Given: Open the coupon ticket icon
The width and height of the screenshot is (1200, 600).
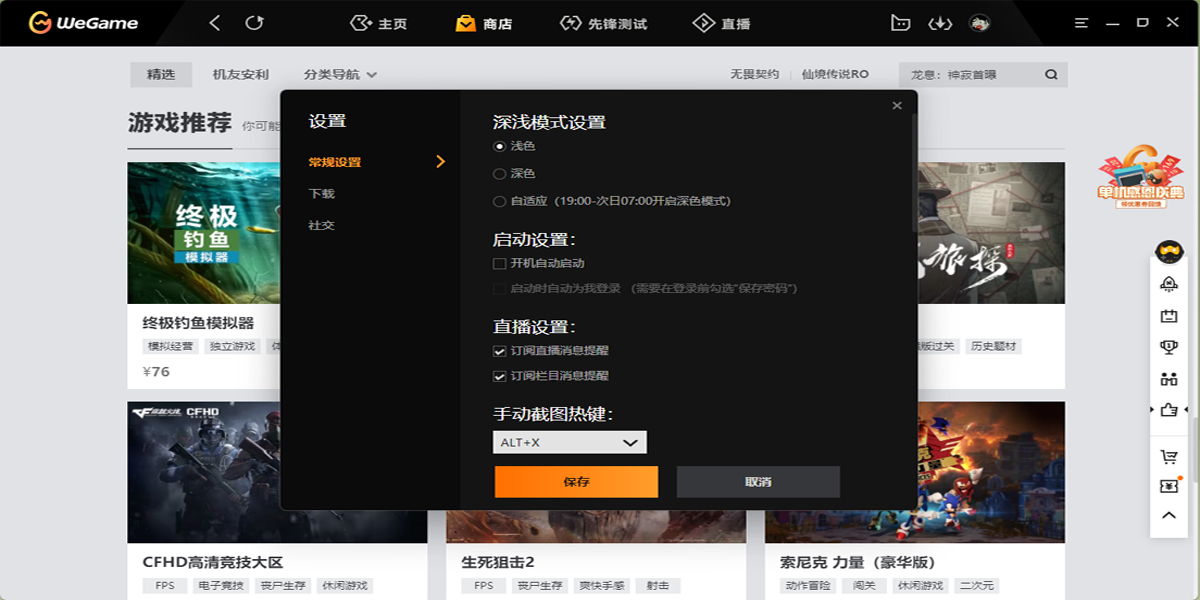Looking at the screenshot, I should 1169,486.
